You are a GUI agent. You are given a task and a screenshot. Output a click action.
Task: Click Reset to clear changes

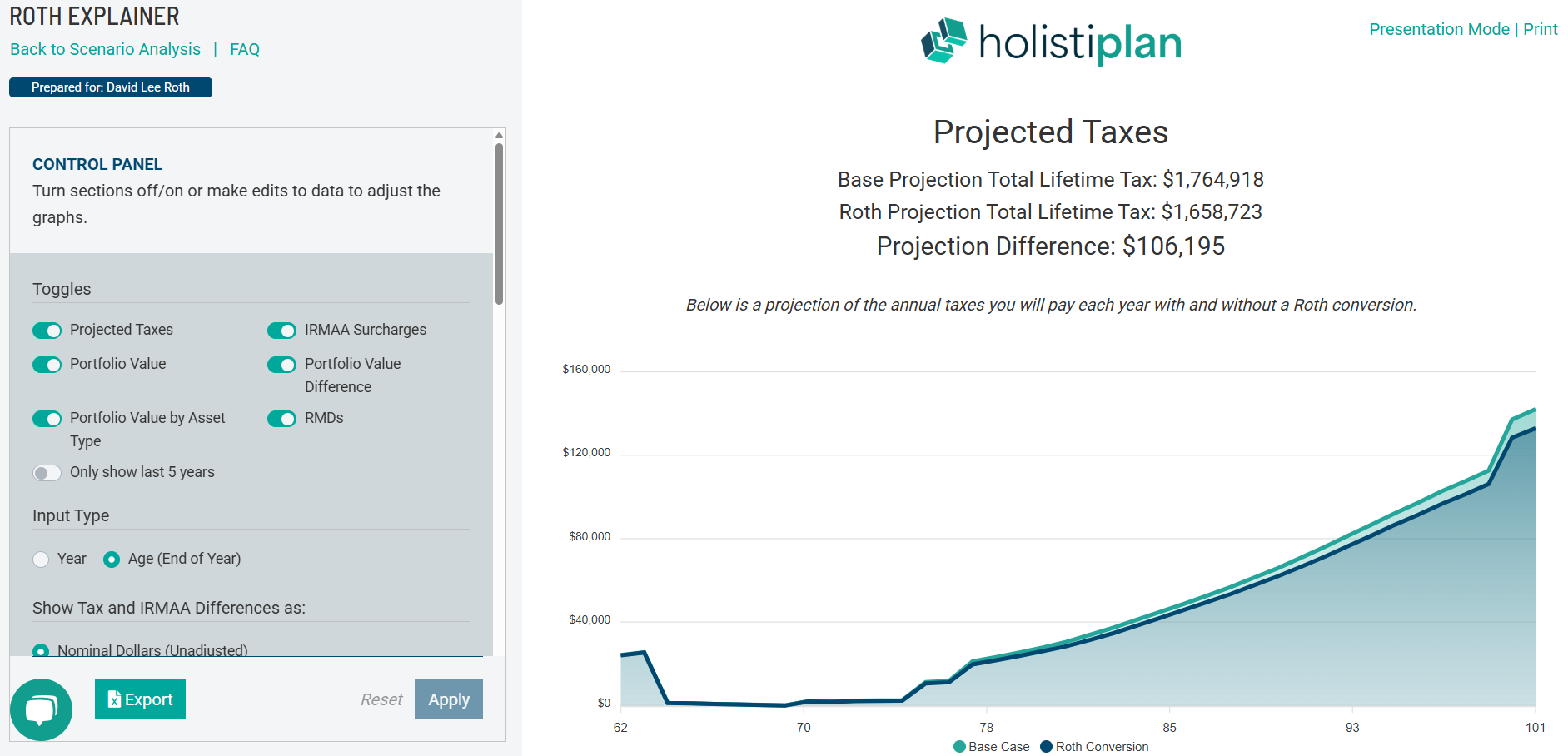click(381, 699)
